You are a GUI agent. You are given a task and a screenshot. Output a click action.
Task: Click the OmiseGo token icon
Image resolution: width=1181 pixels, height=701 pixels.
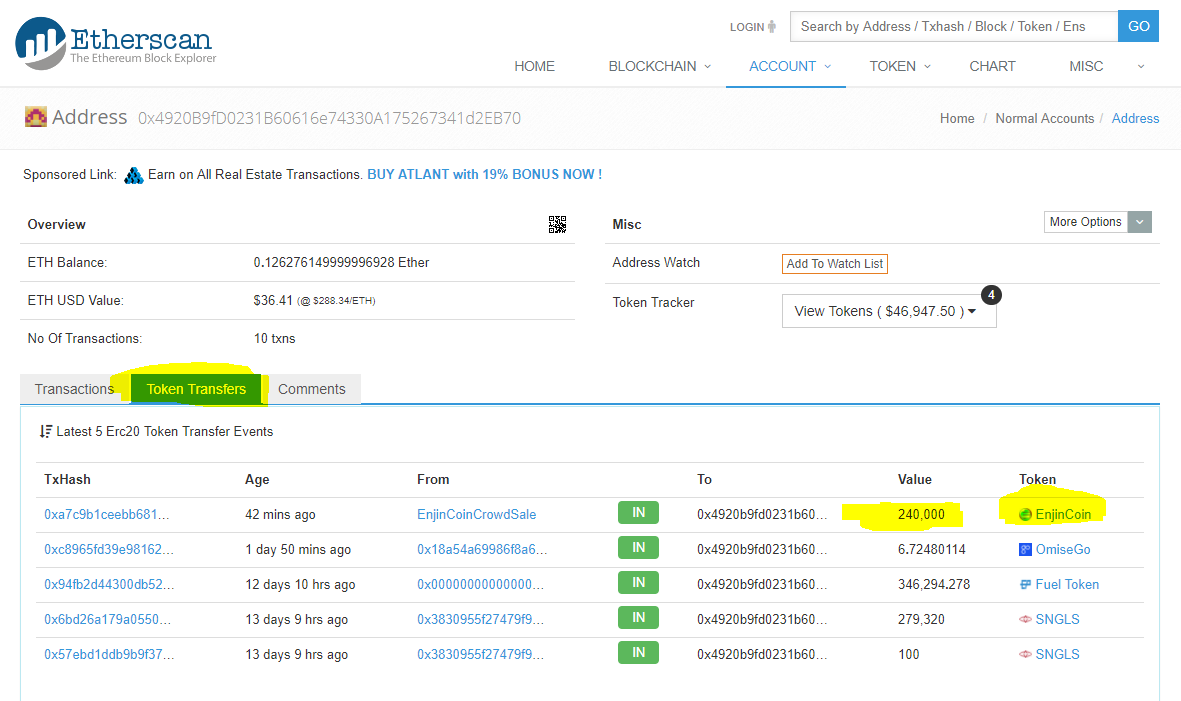(x=1025, y=550)
